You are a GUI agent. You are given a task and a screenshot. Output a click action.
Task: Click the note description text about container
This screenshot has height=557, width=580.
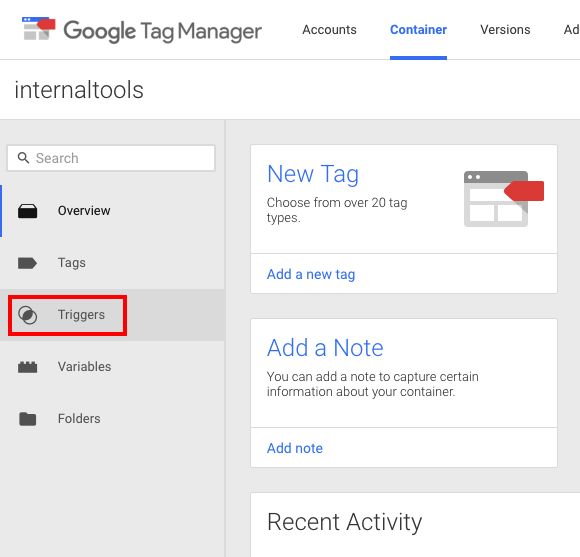pyautogui.click(x=372, y=384)
